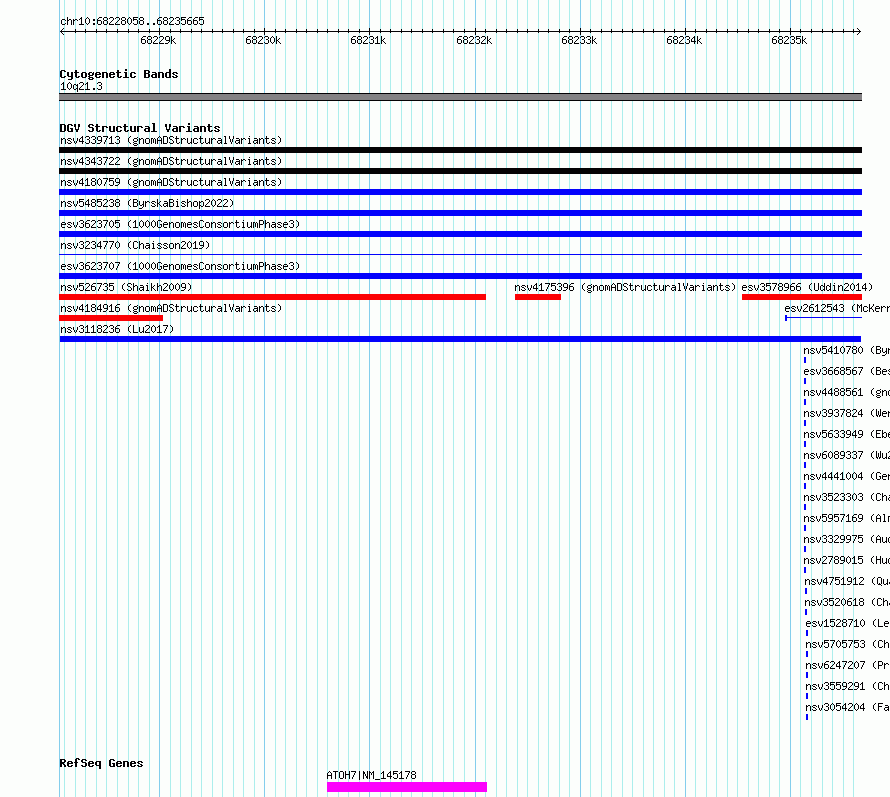Click the thin blue line under nsv3234770
Viewport: 890px width, 797px height.
pos(460,254)
